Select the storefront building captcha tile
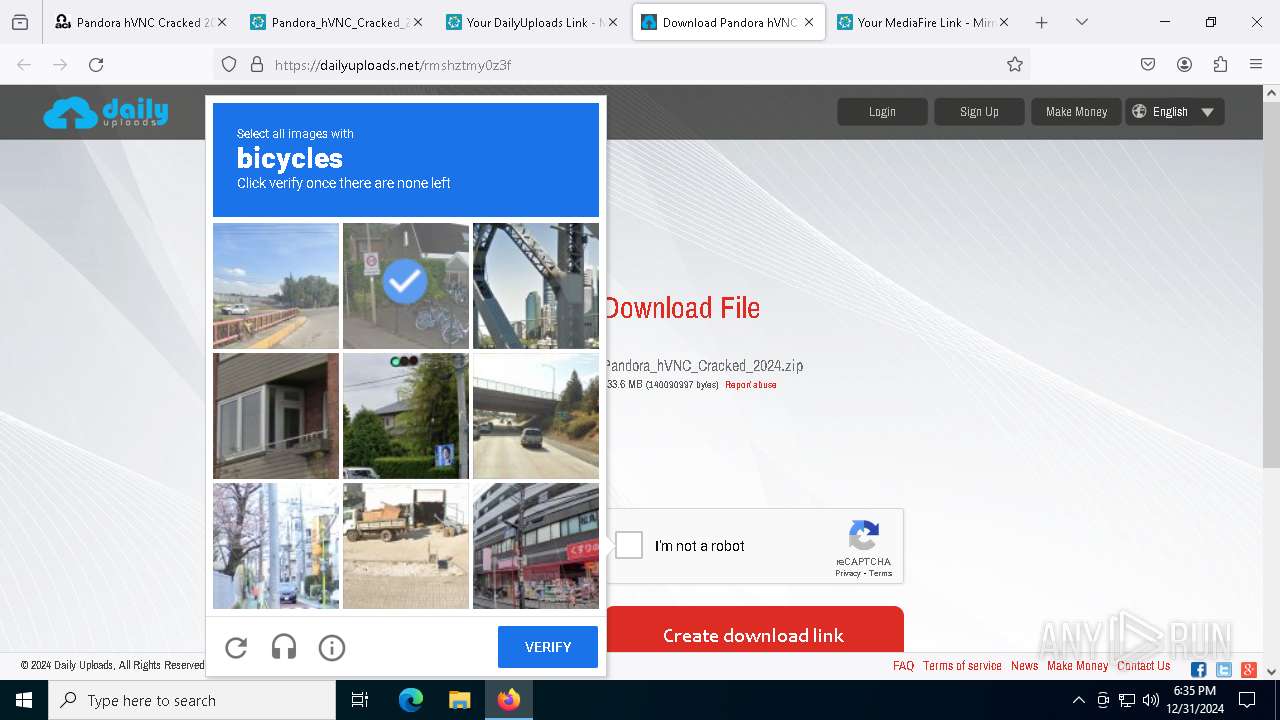The height and width of the screenshot is (720, 1280). pos(536,546)
